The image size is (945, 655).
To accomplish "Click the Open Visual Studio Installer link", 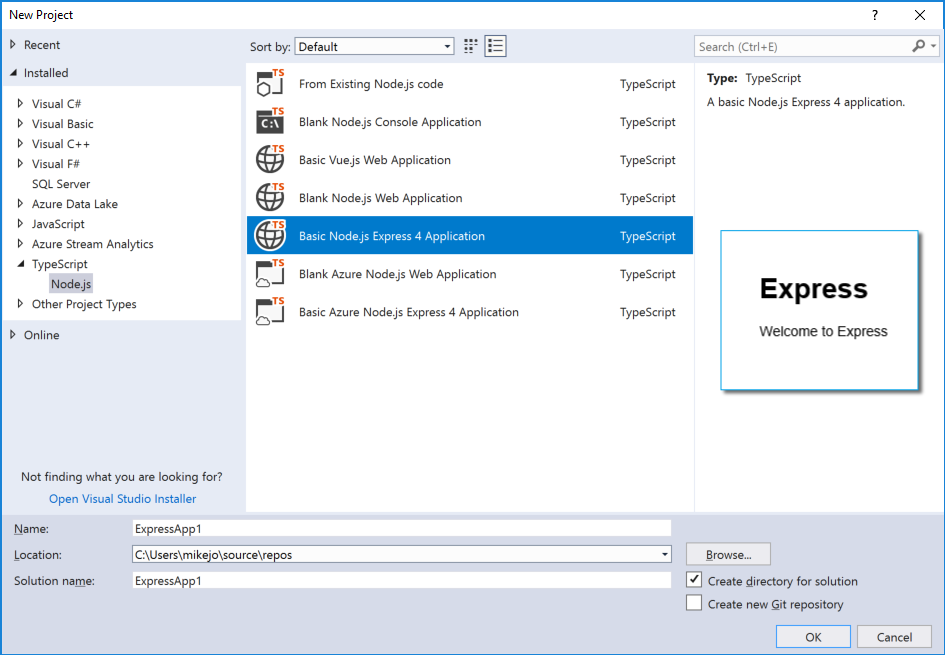I will coord(122,498).
